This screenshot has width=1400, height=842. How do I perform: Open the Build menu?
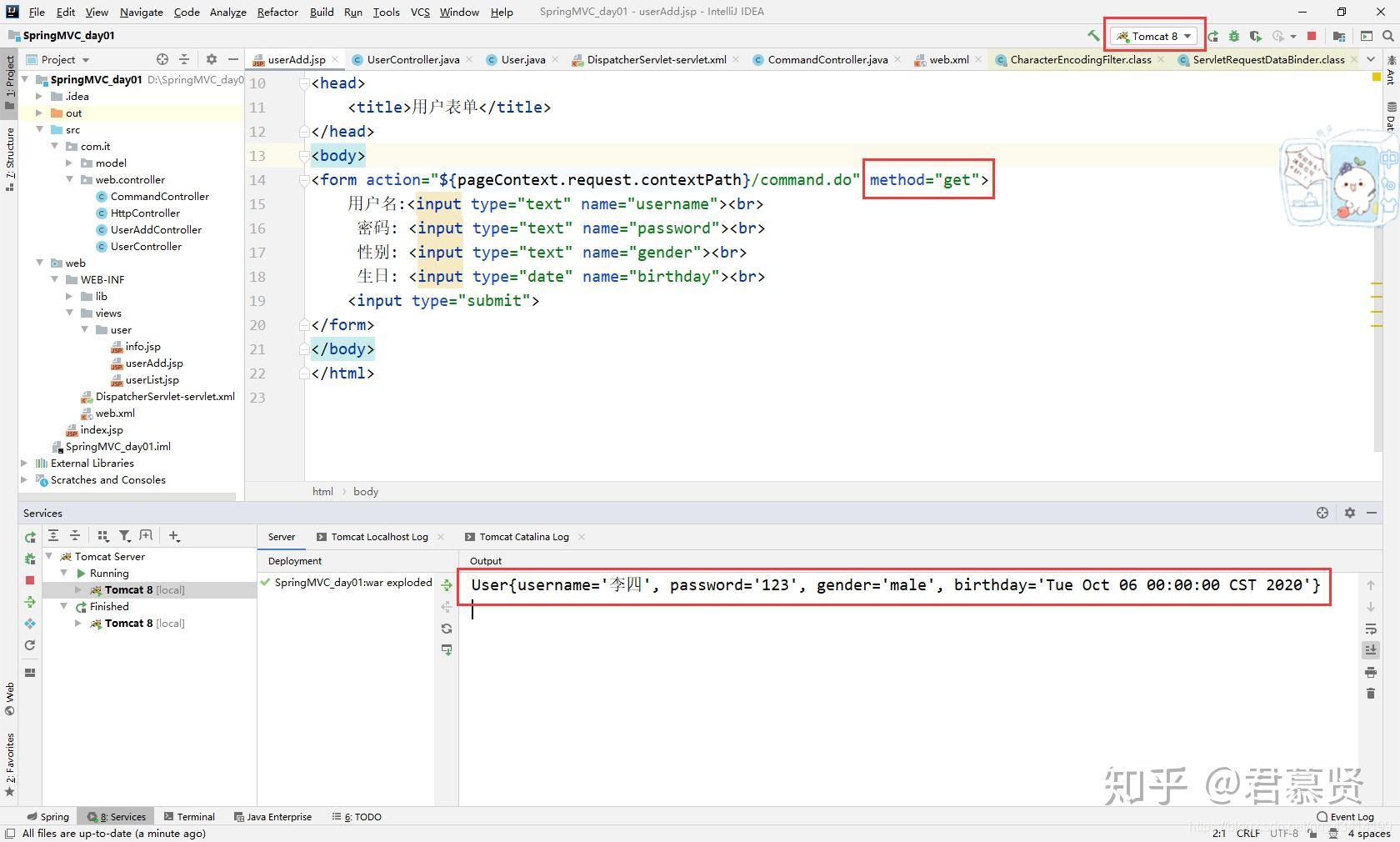coord(322,12)
